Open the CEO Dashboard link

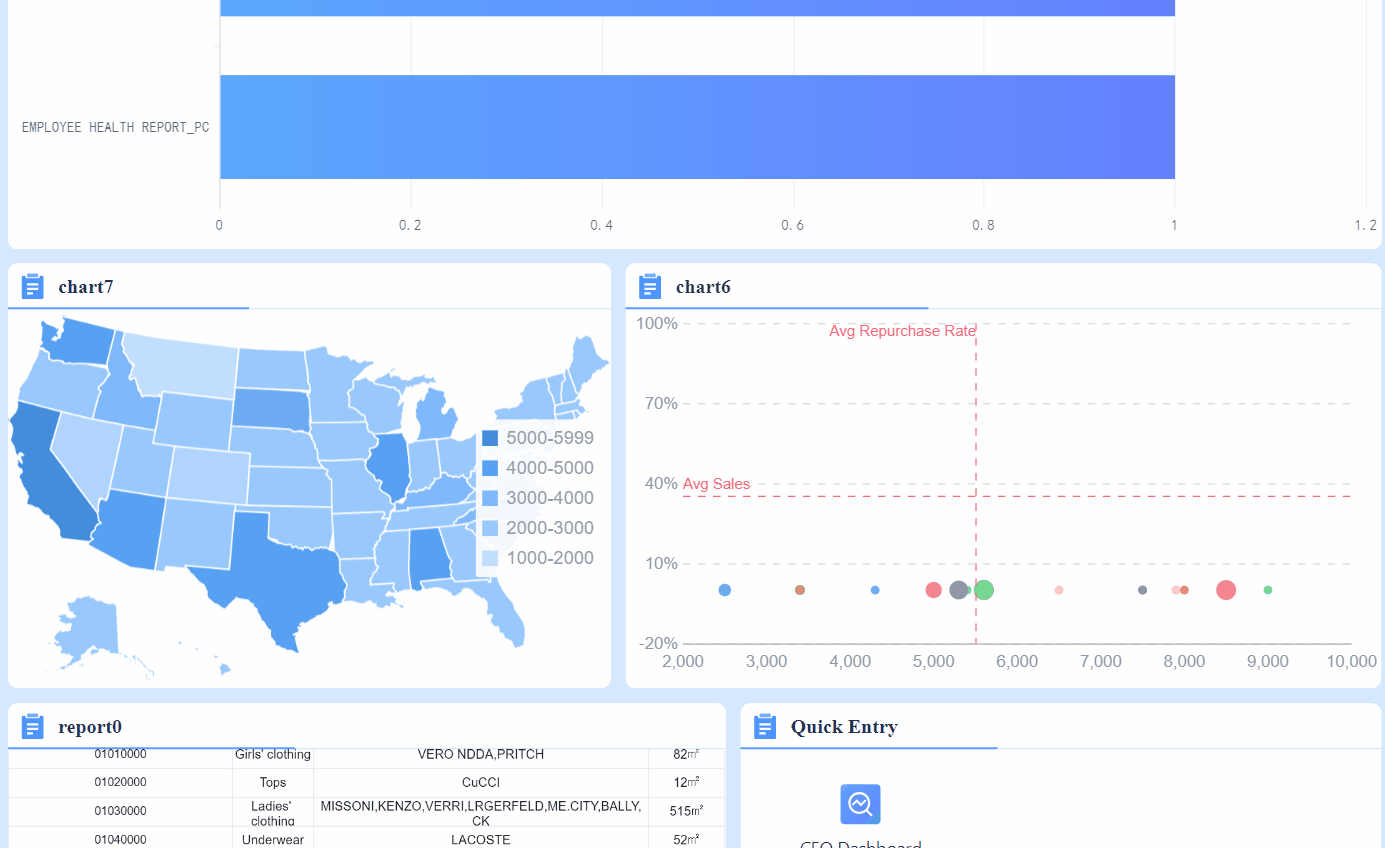tap(861, 842)
